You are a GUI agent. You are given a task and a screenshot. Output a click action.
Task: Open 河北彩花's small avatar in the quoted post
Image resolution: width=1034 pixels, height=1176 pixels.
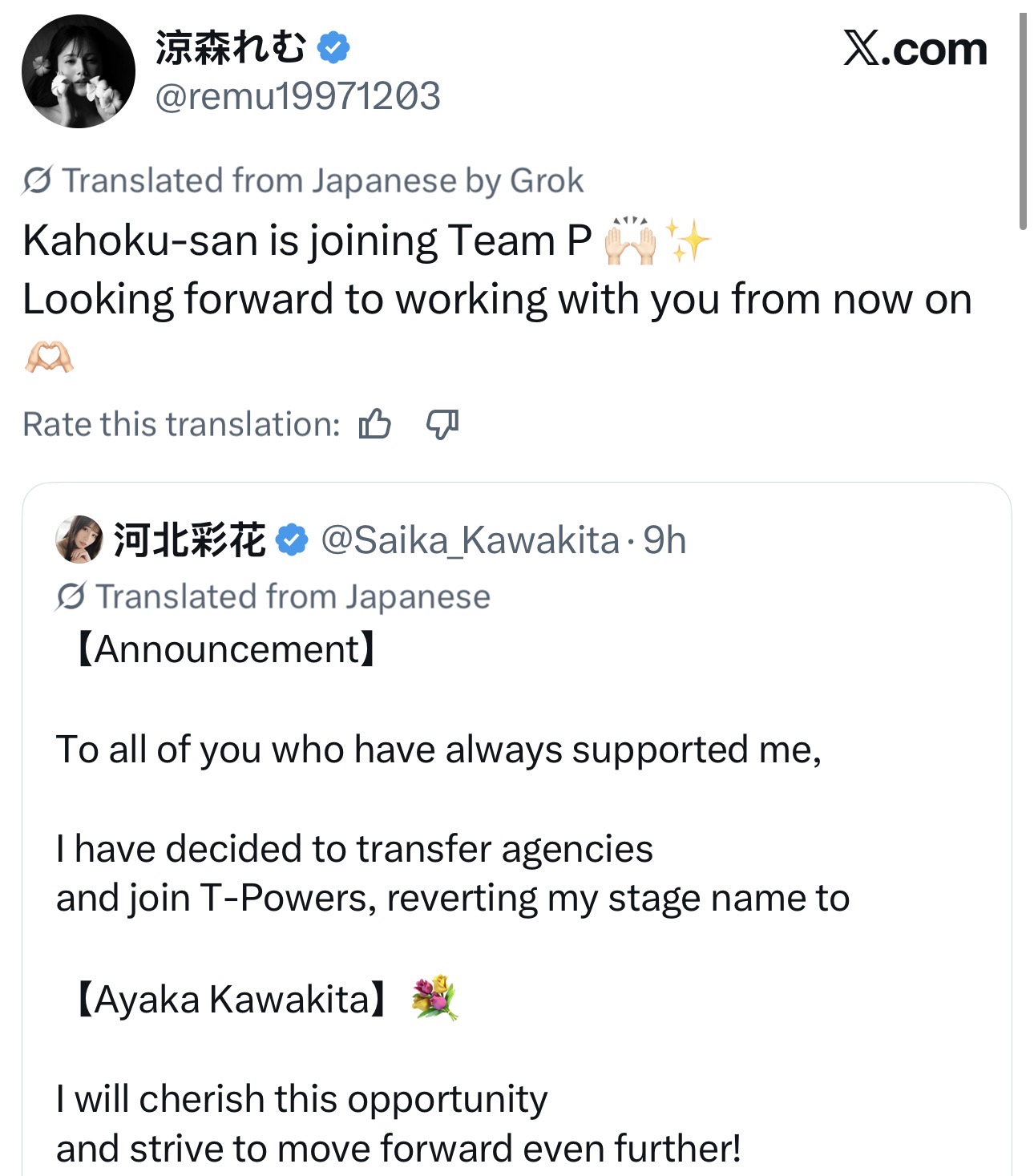[79, 540]
